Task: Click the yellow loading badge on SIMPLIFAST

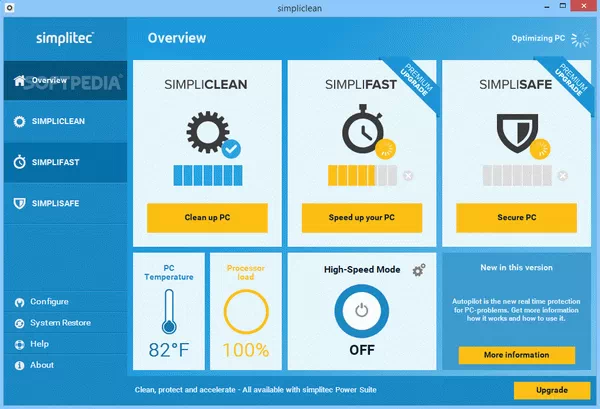Action: (385, 149)
